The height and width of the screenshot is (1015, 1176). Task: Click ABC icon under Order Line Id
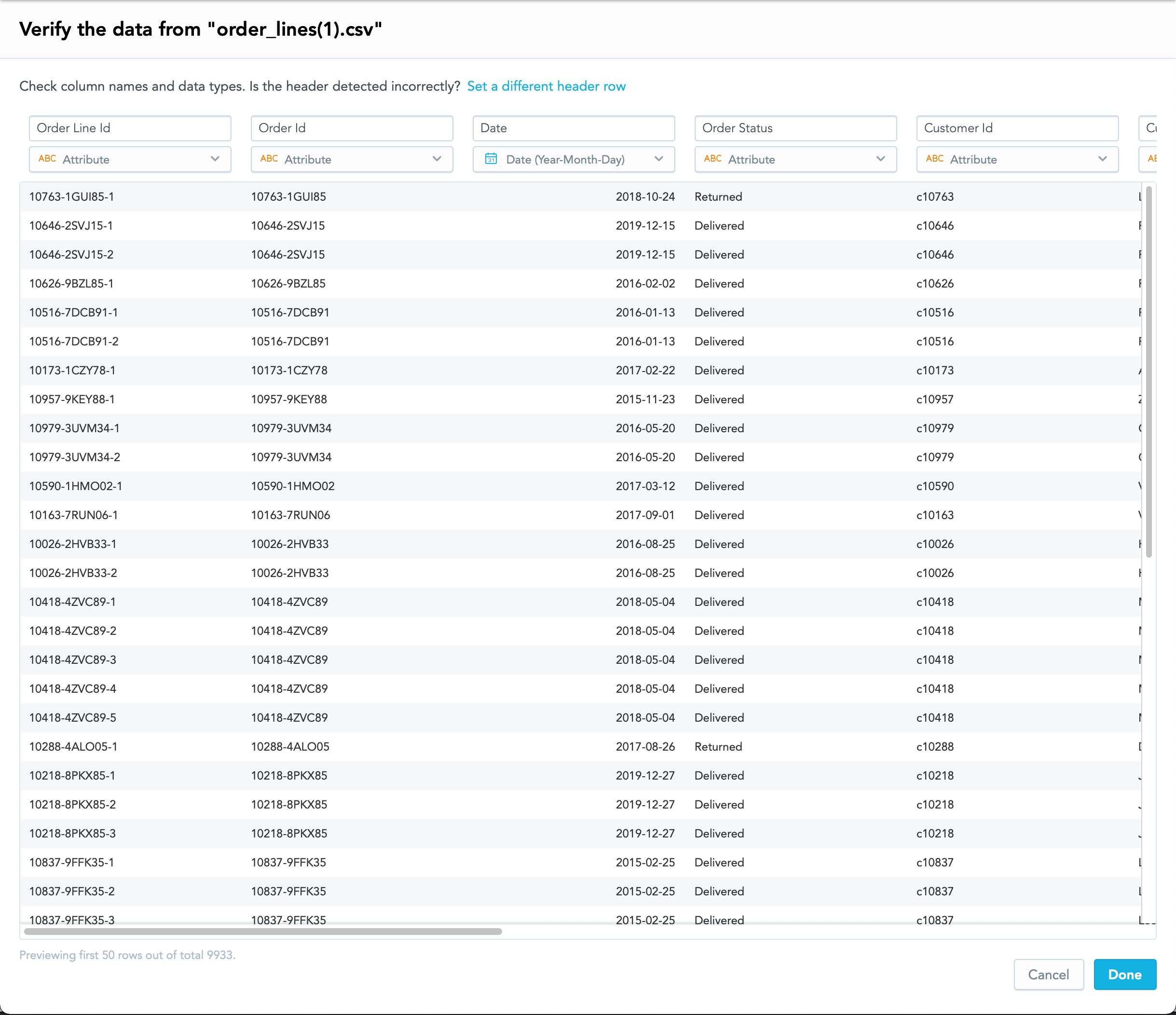coord(47,159)
